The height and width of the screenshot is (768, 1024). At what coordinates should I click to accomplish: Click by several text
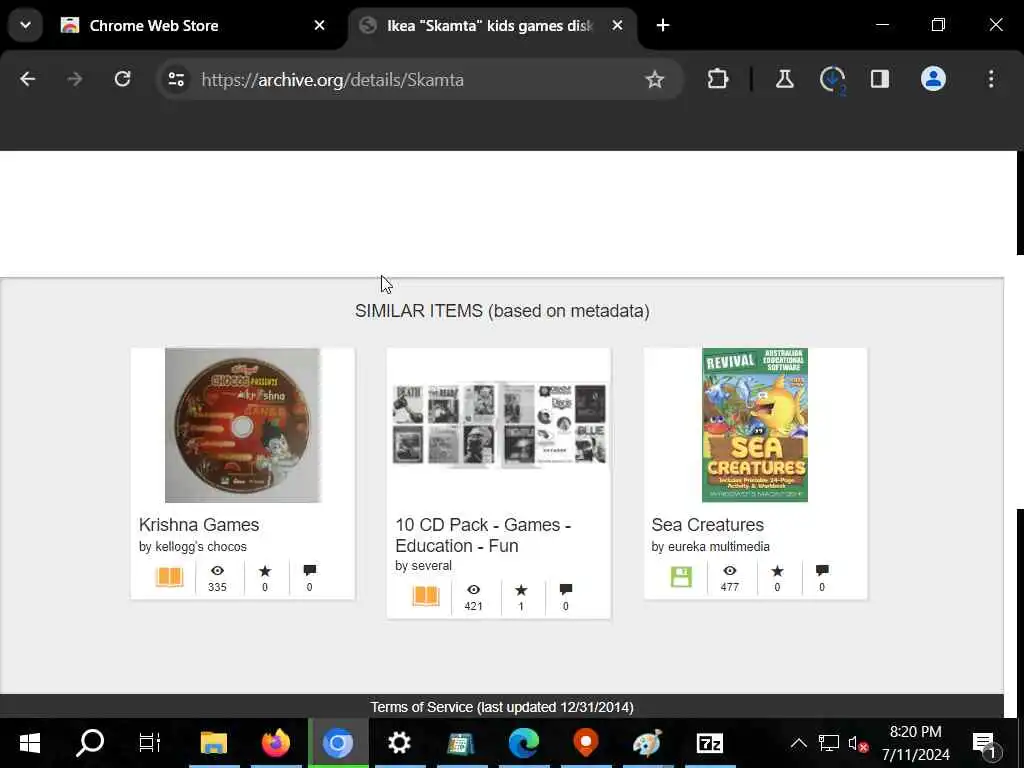point(423,566)
